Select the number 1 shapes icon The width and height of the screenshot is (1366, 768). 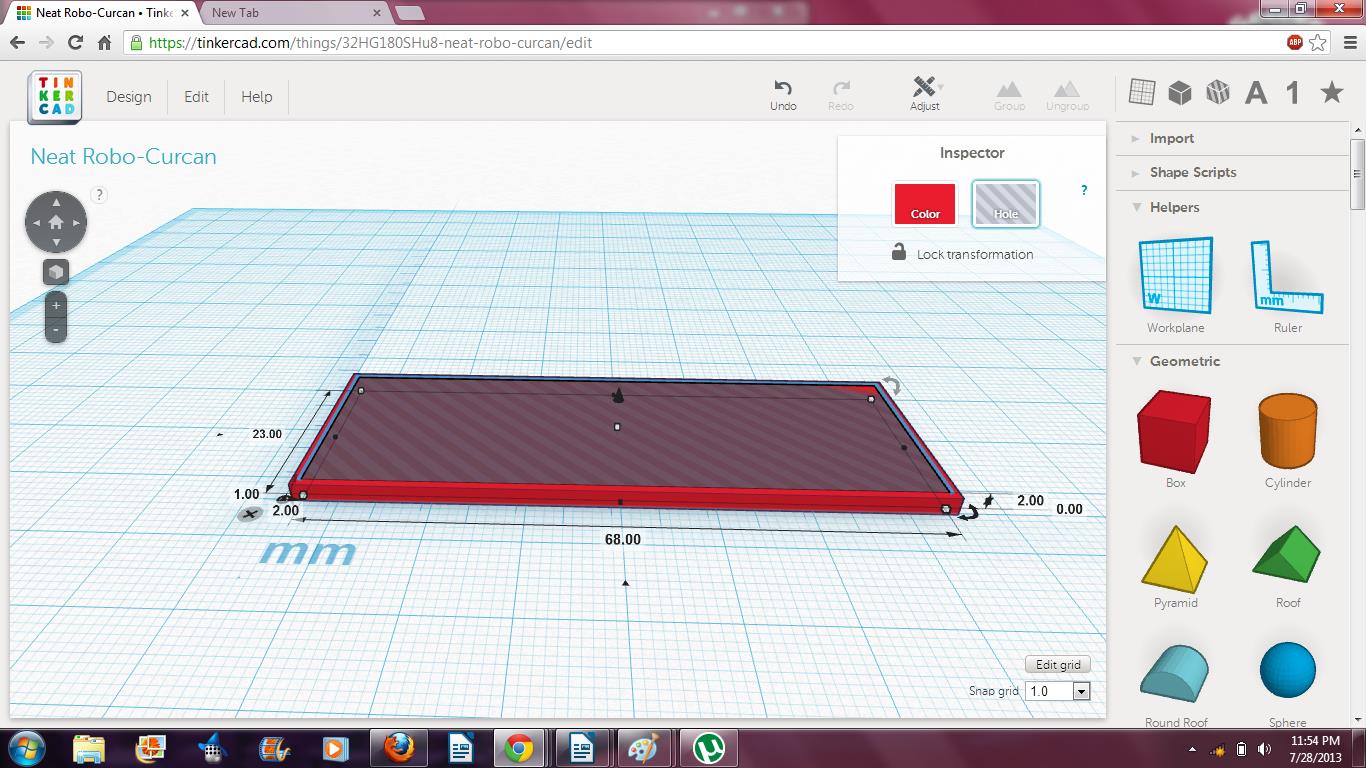click(1293, 93)
